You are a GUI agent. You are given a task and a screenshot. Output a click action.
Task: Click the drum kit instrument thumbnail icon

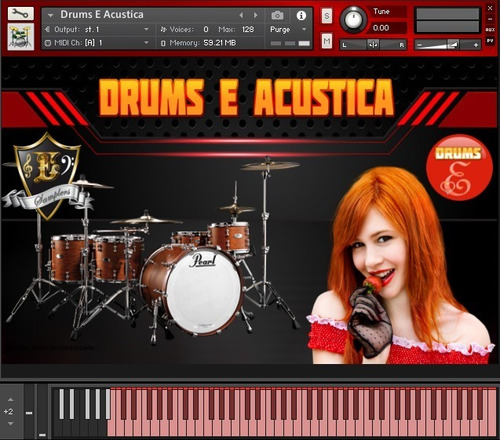pos(21,37)
